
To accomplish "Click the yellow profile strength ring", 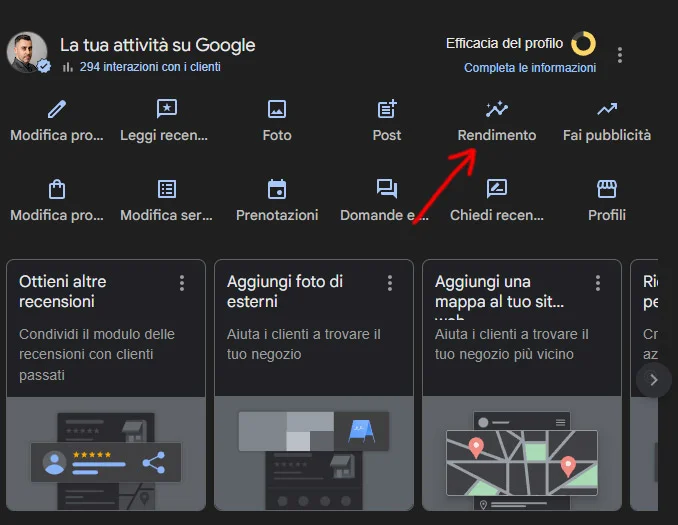I will click(x=583, y=44).
